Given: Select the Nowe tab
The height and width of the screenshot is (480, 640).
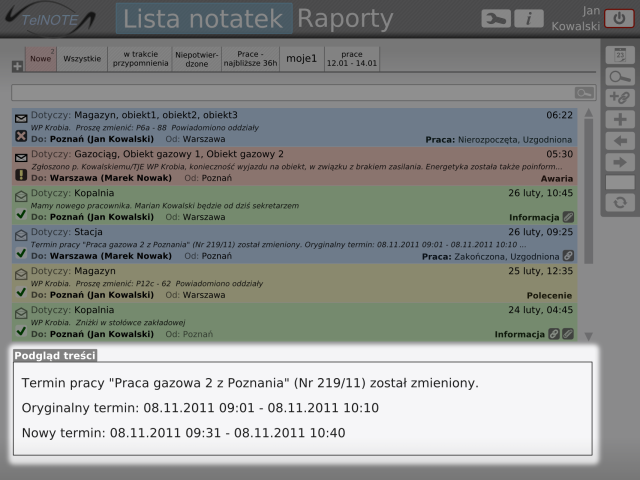Looking at the screenshot, I should 41,59.
